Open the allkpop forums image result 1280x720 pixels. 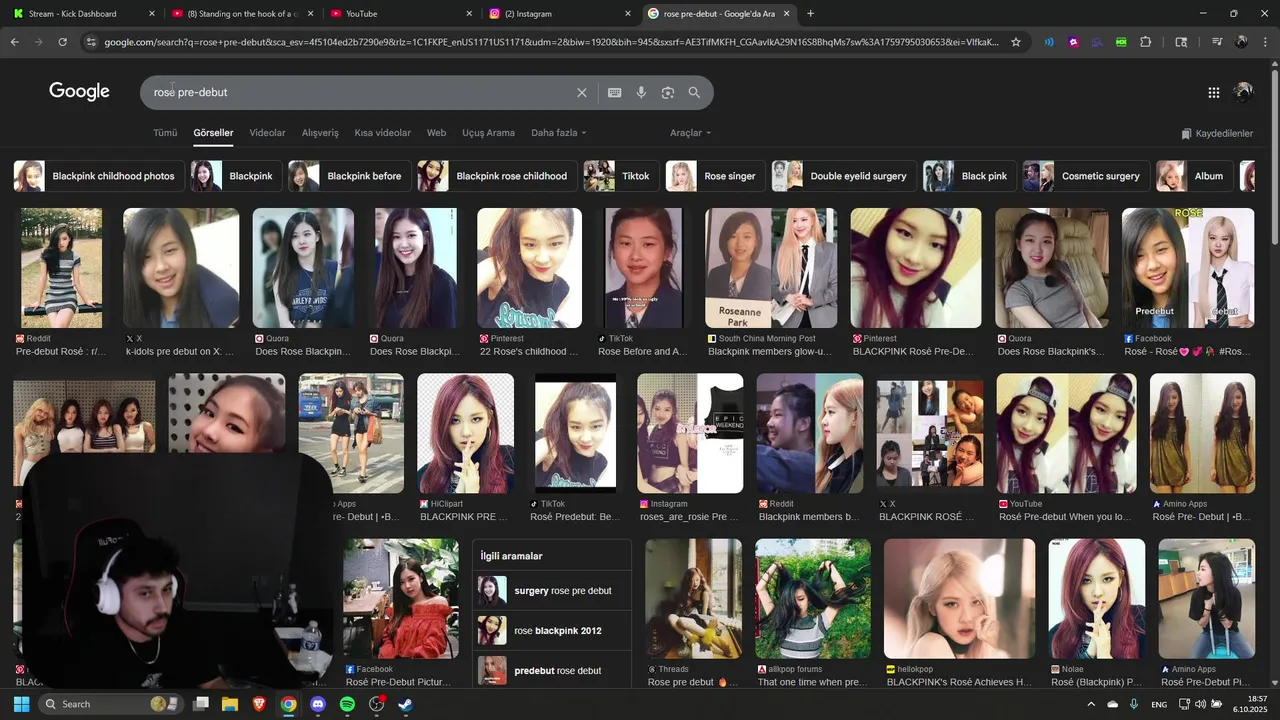tap(812, 599)
